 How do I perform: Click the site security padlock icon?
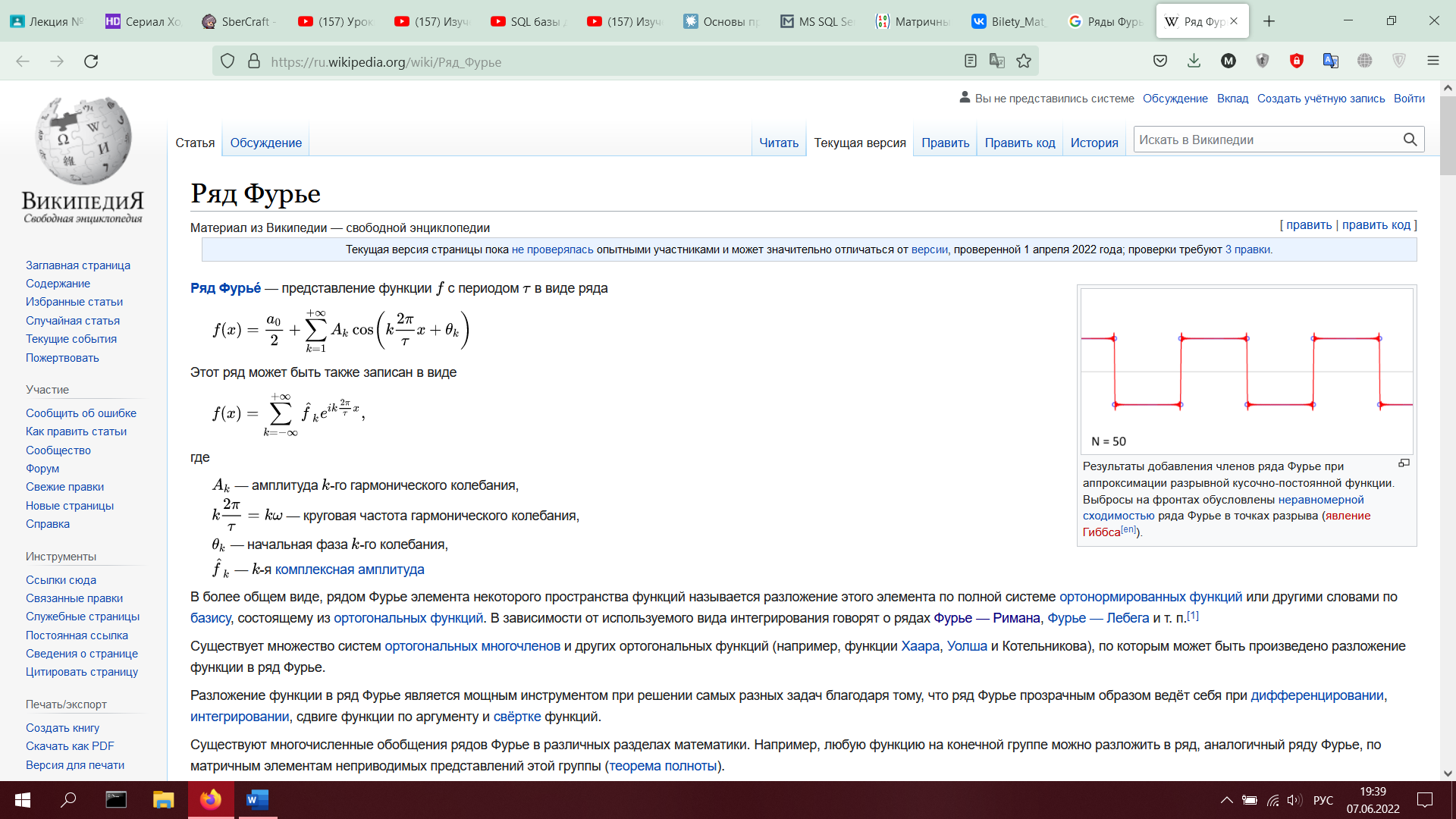coord(254,61)
